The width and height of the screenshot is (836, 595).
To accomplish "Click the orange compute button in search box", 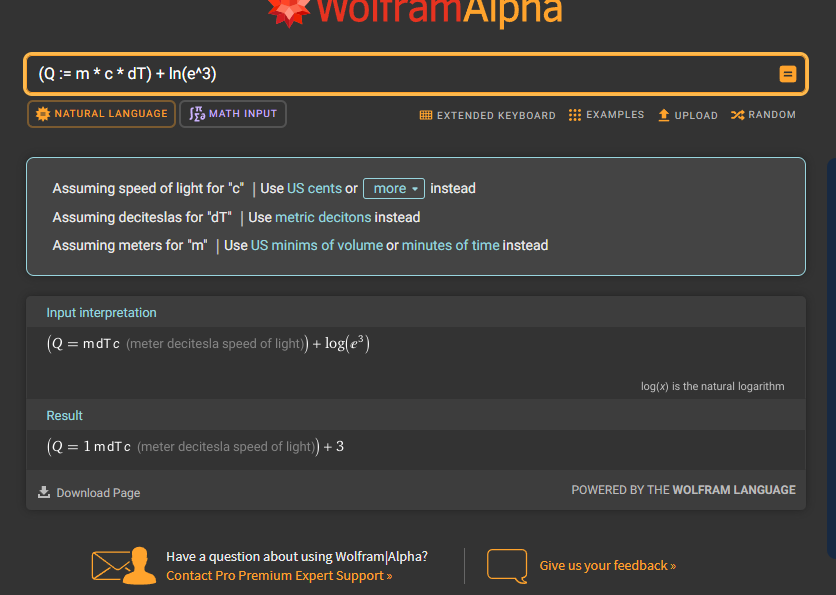I will point(787,74).
